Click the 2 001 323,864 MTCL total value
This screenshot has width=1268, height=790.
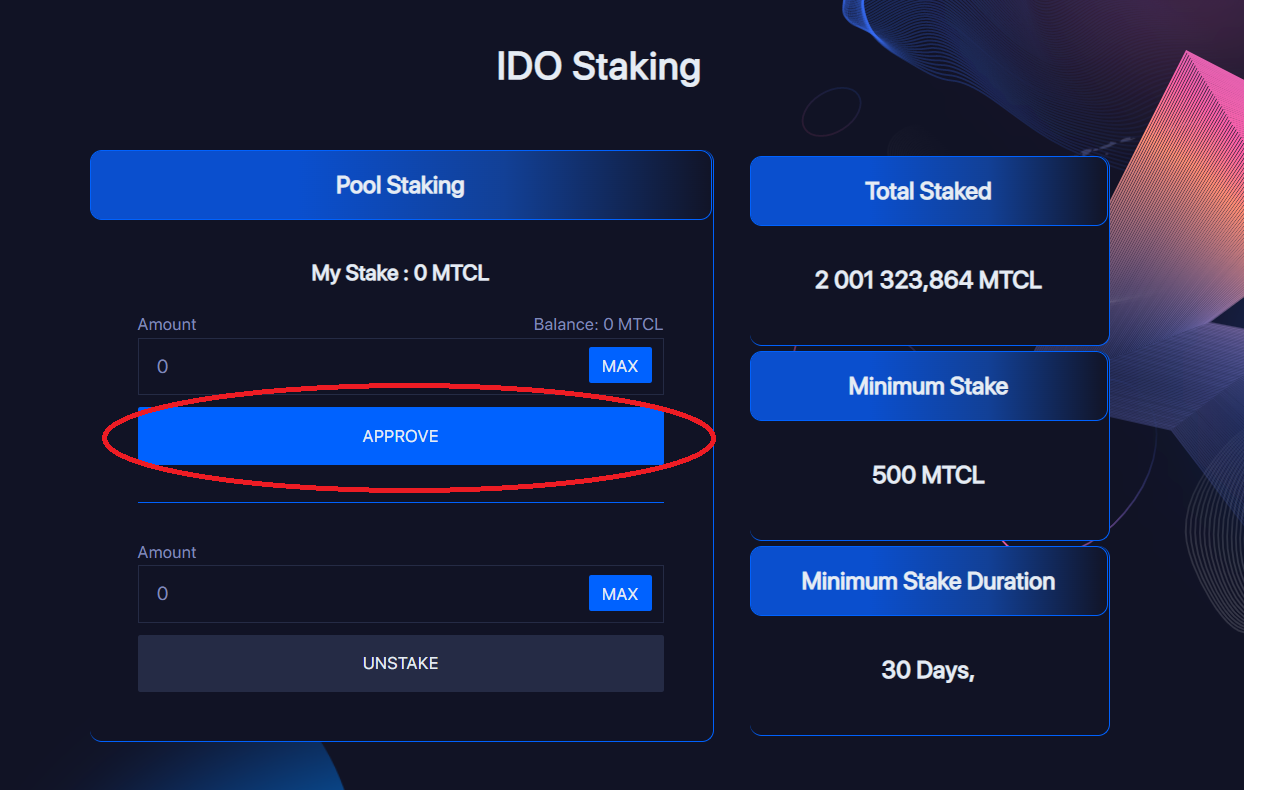coord(928,280)
